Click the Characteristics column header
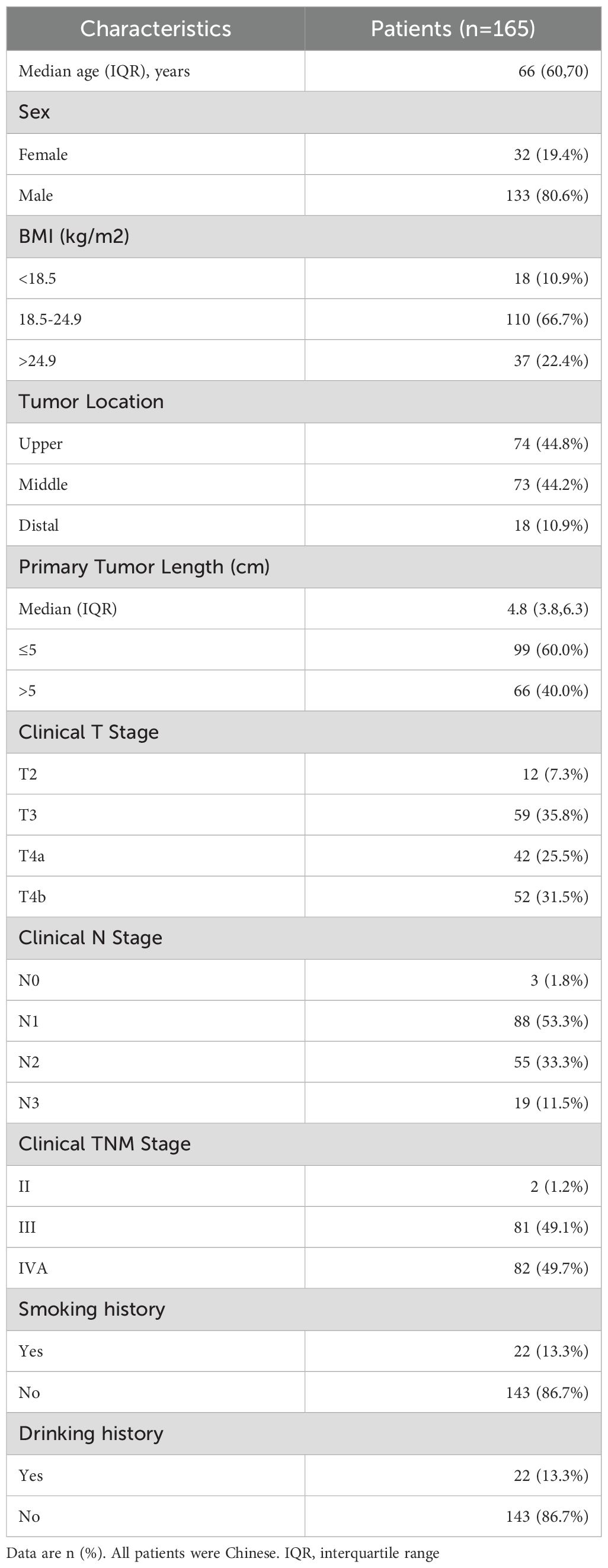The width and height of the screenshot is (608, 1568). pyautogui.click(x=155, y=28)
